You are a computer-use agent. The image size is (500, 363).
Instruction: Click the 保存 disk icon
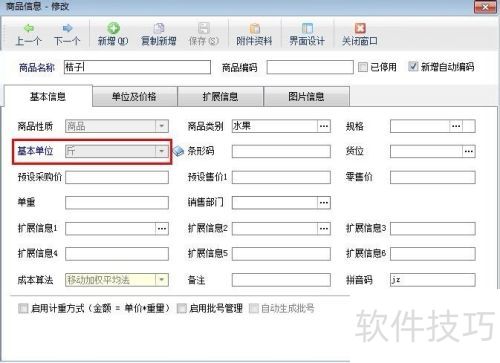point(204,28)
